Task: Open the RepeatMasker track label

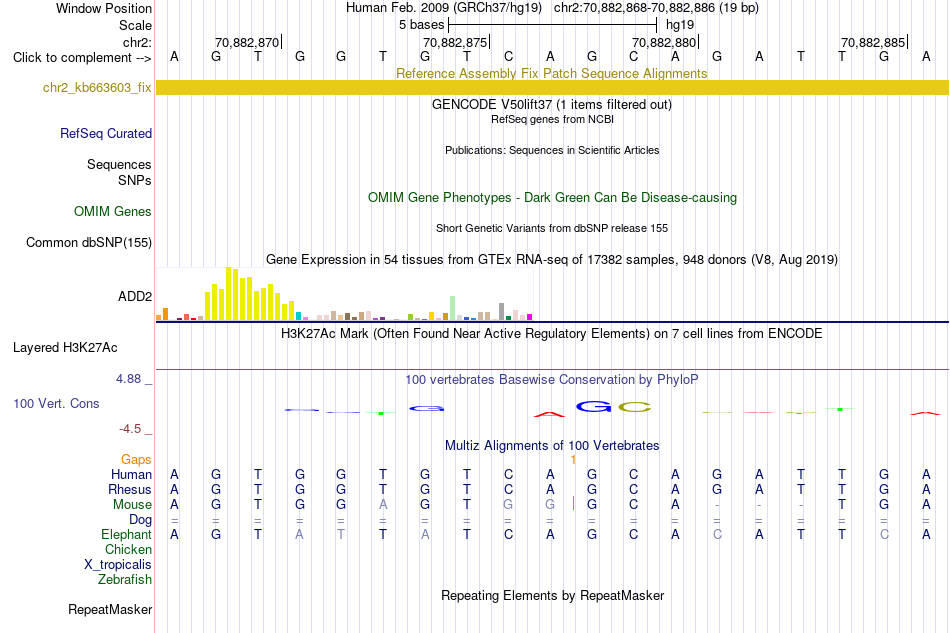Action: [x=110, y=609]
